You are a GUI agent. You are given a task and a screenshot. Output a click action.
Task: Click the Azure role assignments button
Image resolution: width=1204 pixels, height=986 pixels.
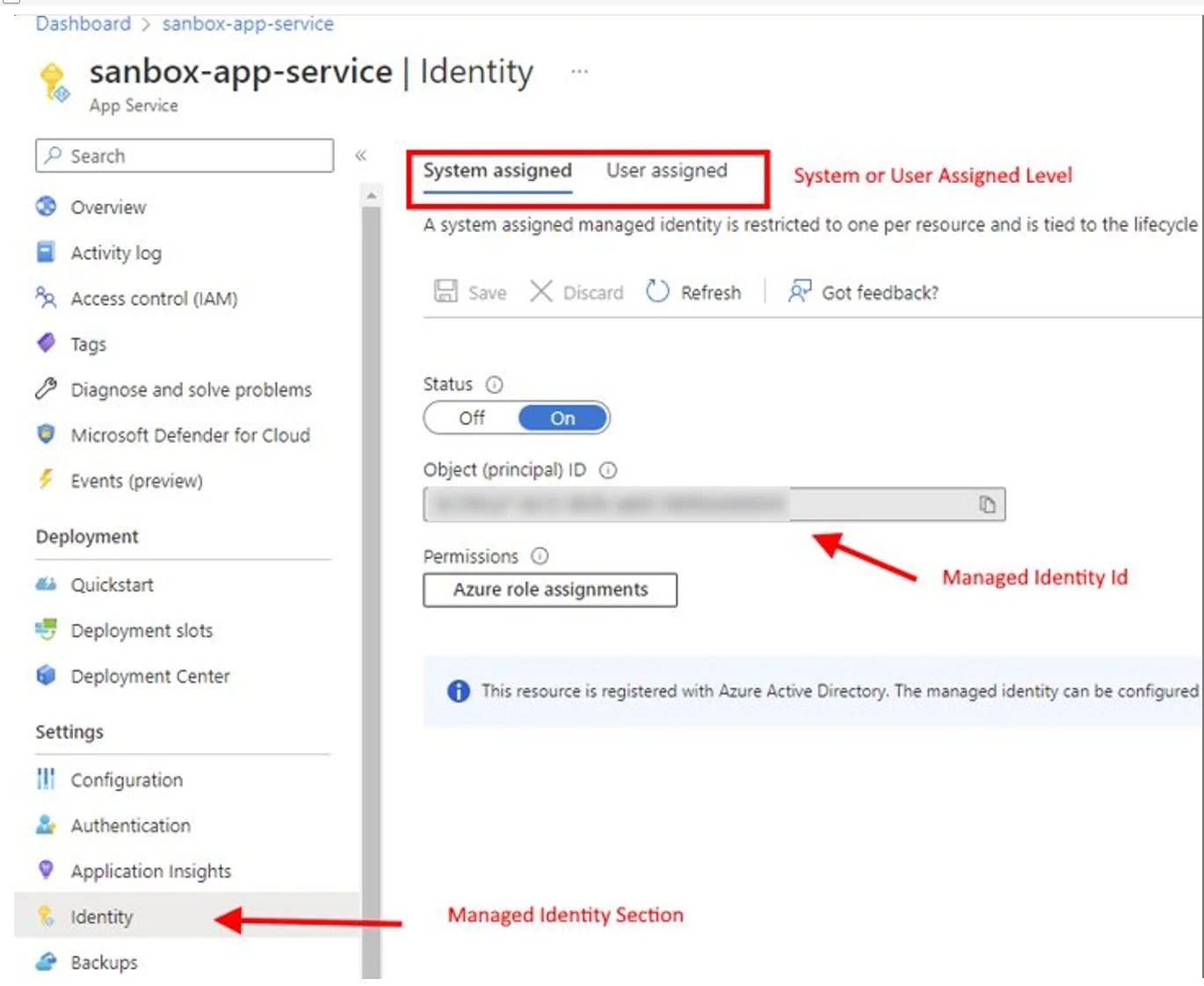[x=549, y=590]
